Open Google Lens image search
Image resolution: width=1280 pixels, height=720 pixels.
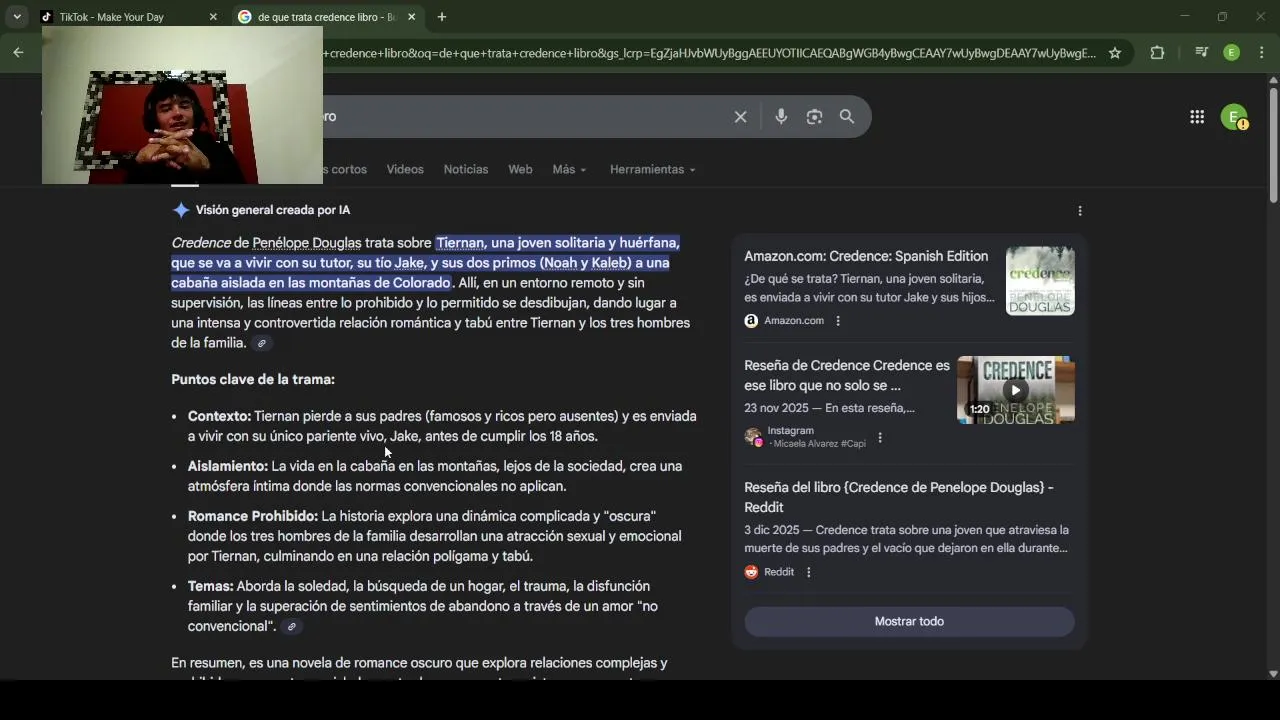tap(814, 117)
